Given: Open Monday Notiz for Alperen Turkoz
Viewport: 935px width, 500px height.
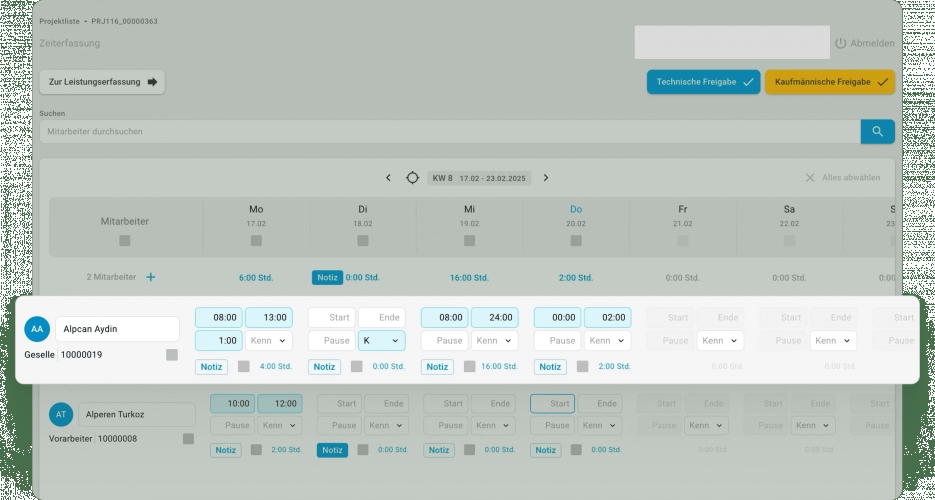Looking at the screenshot, I should pos(225,450).
